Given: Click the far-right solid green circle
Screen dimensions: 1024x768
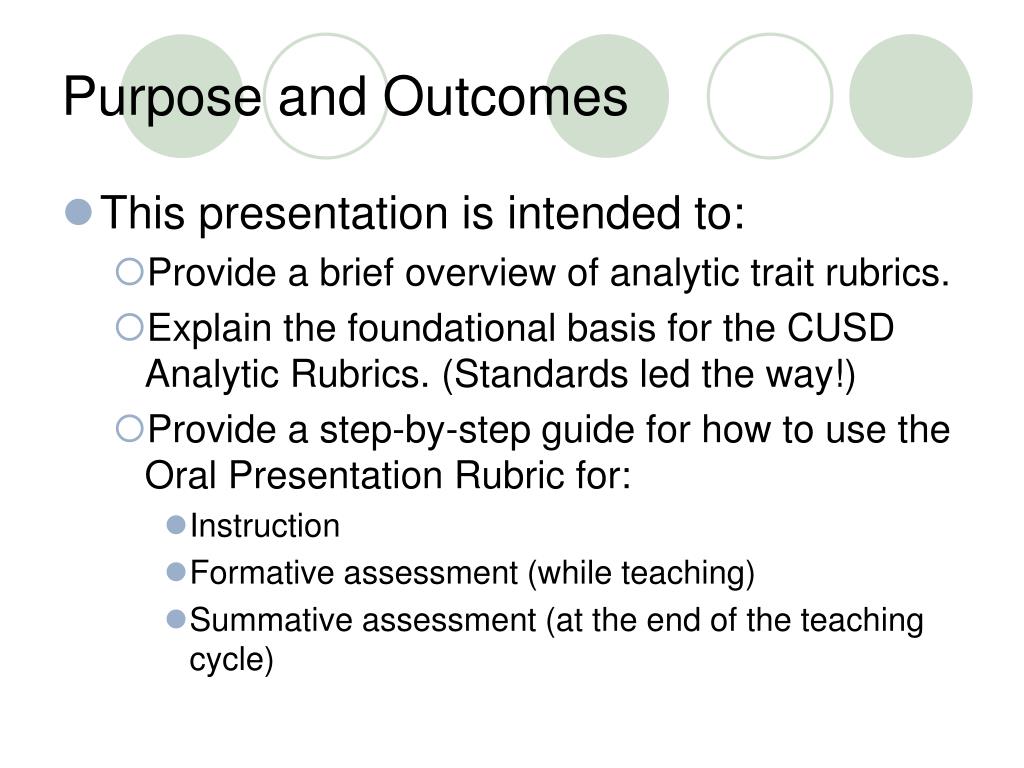Looking at the screenshot, I should [910, 96].
